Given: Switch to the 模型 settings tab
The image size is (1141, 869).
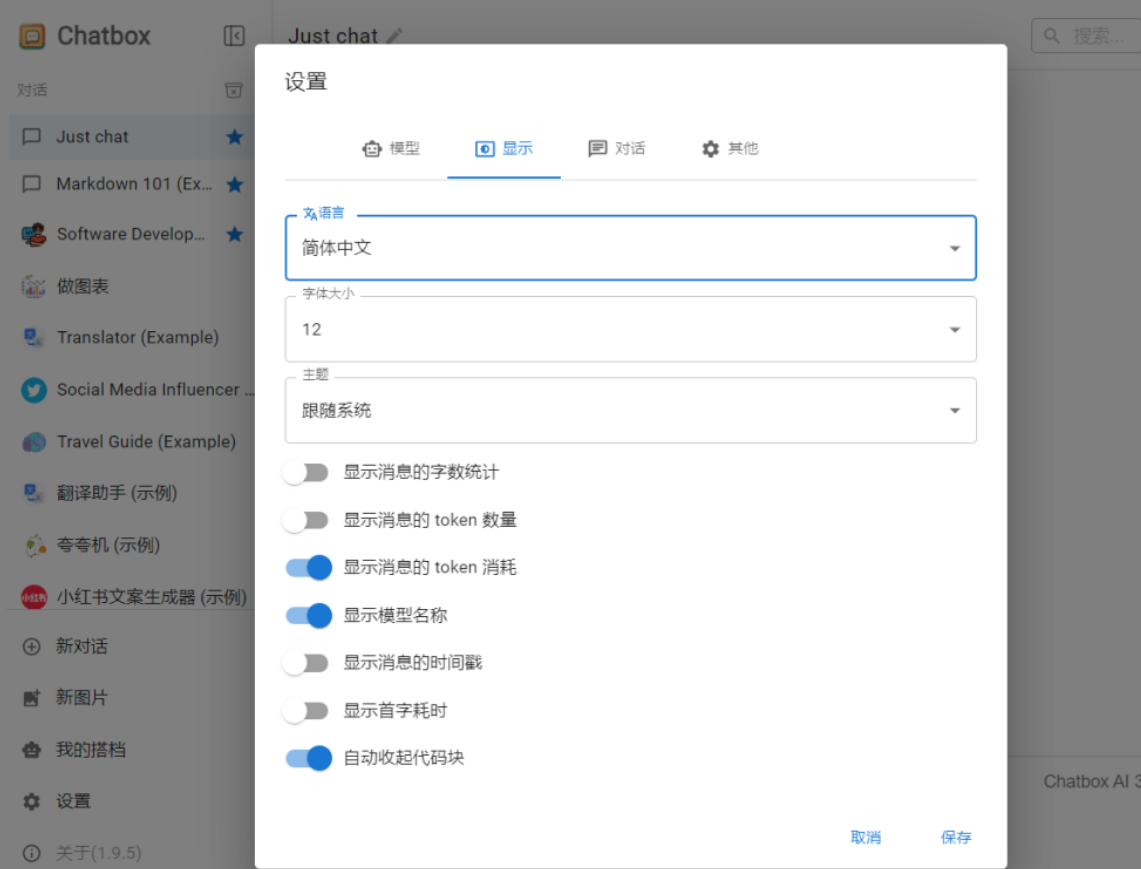Looking at the screenshot, I should (391, 148).
